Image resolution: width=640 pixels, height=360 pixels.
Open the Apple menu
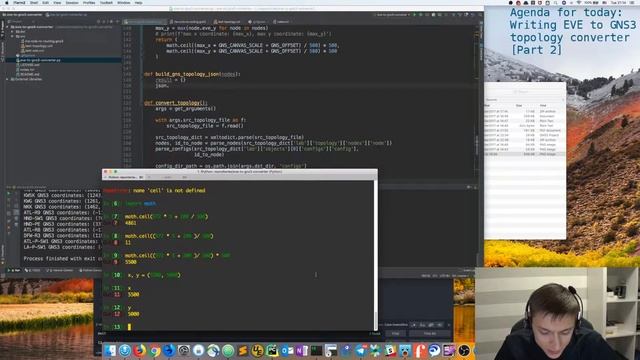pos(7,2)
